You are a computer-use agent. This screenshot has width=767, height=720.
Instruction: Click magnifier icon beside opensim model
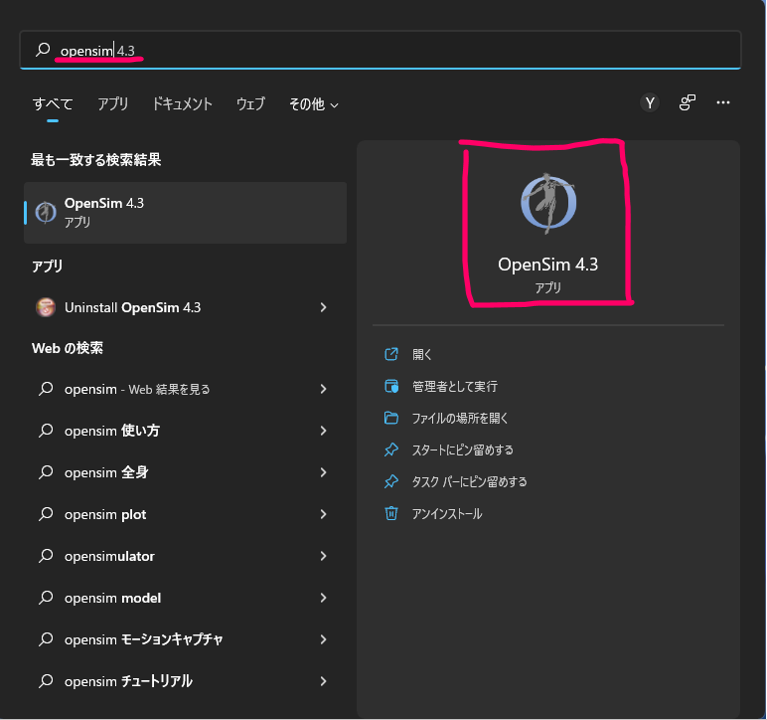(46, 598)
